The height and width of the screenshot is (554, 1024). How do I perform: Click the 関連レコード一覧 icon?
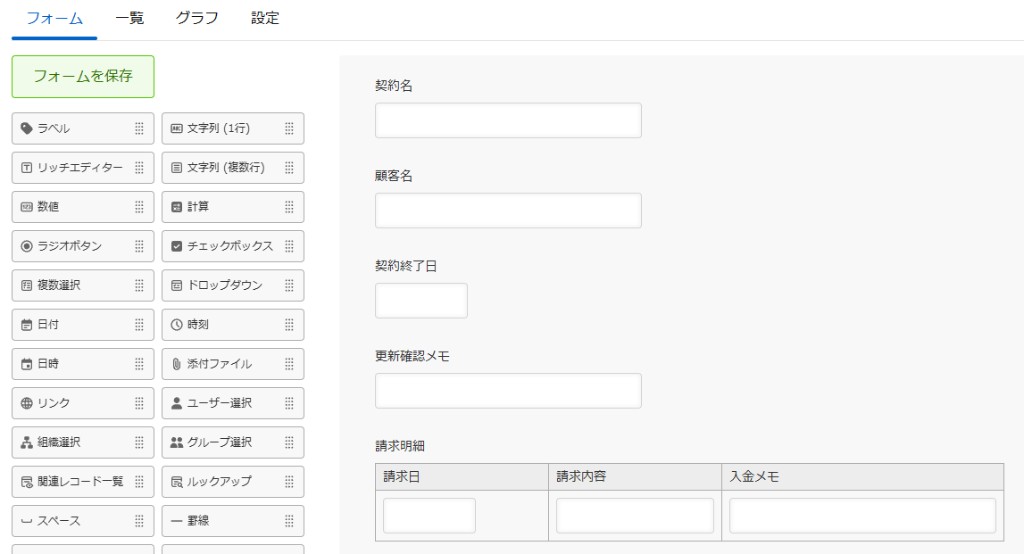point(27,481)
